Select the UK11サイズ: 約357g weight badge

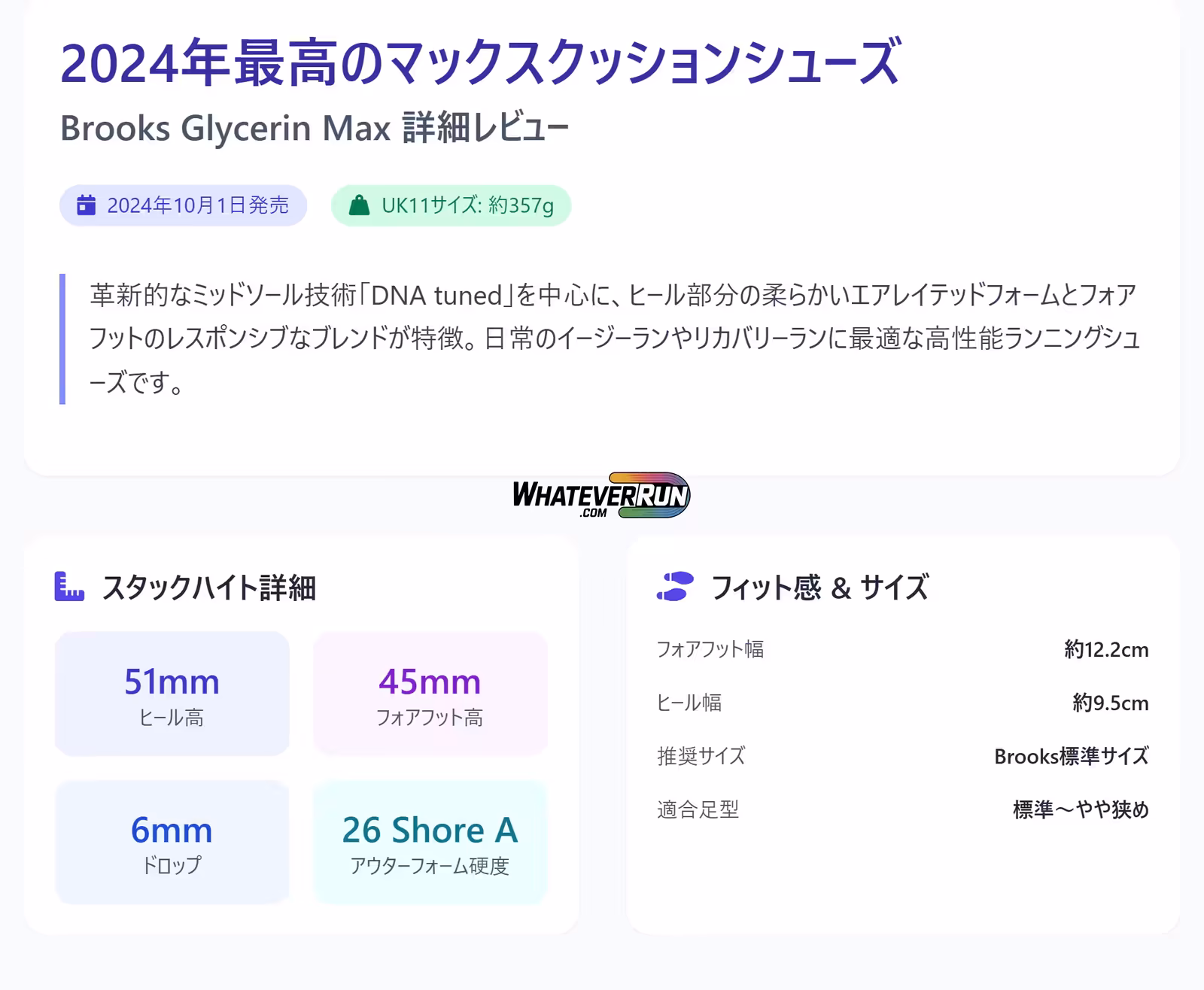tap(451, 205)
